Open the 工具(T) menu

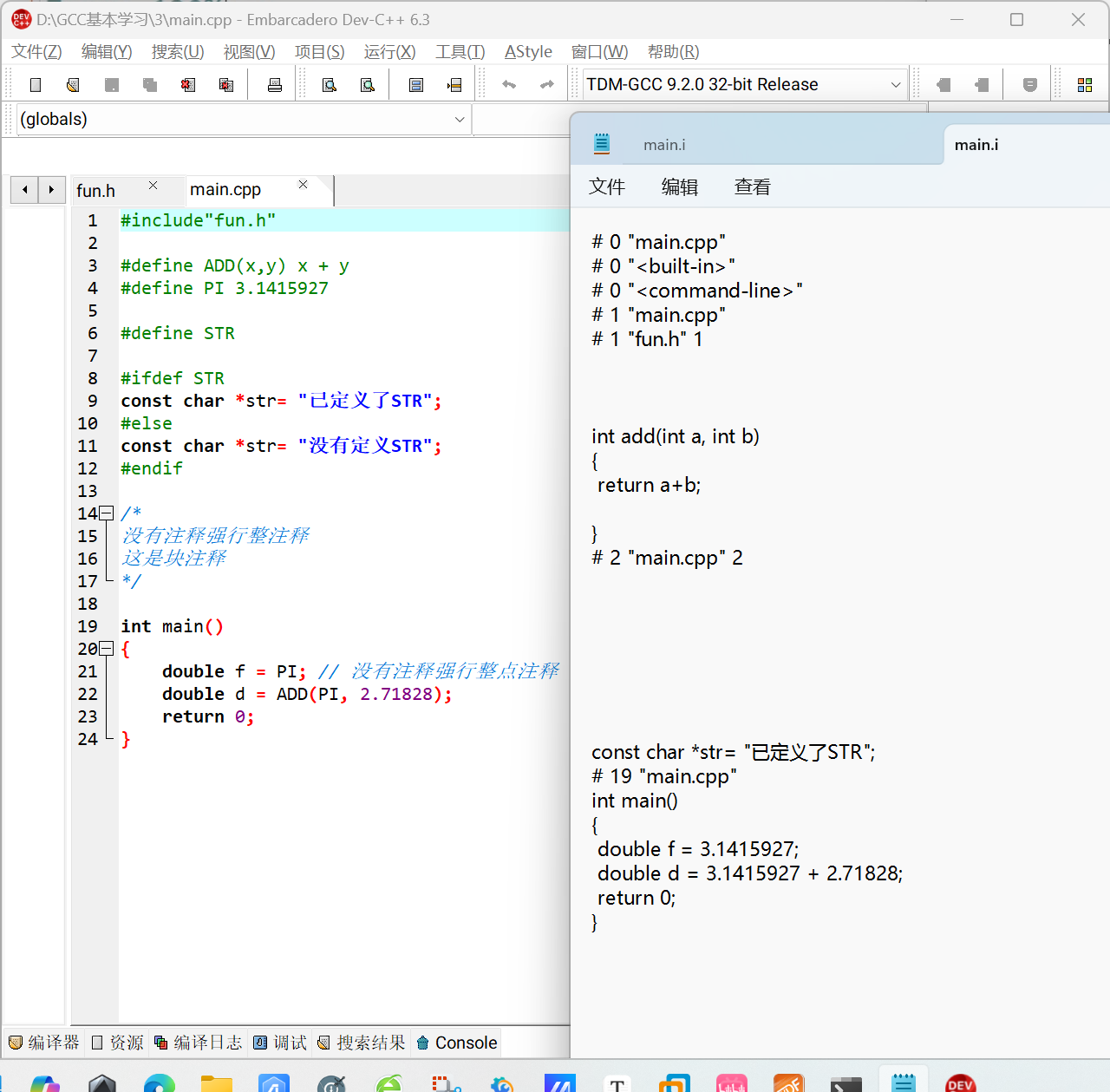click(x=460, y=52)
